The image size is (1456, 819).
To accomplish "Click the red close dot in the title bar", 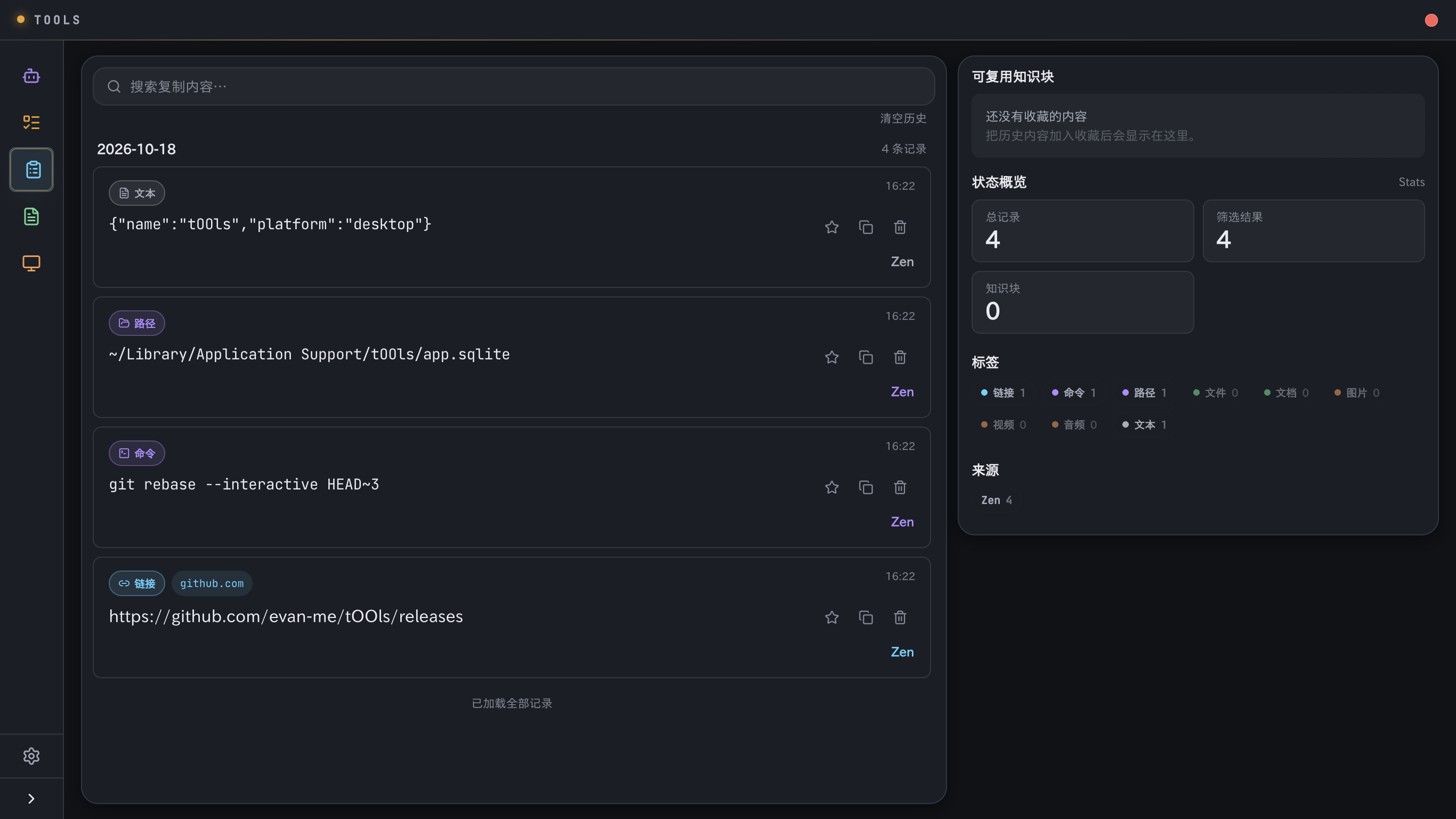I will coord(1431,20).
